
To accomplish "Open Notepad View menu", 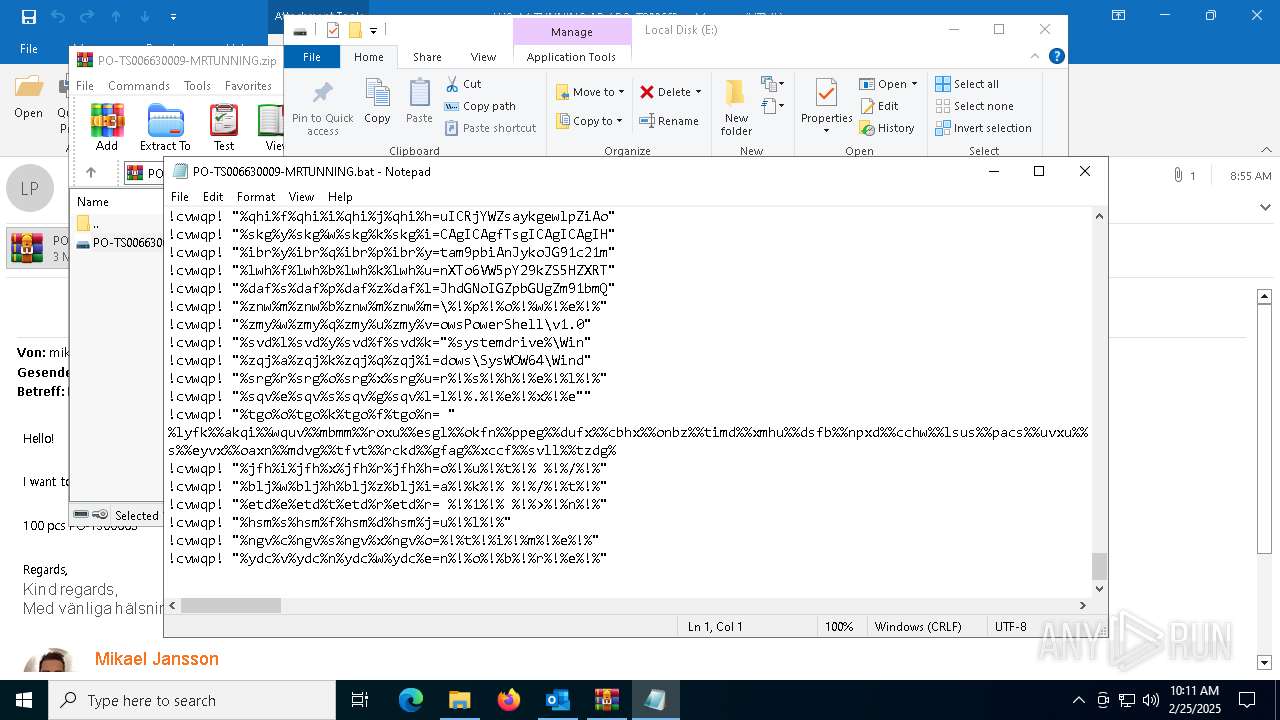I will [x=301, y=197].
